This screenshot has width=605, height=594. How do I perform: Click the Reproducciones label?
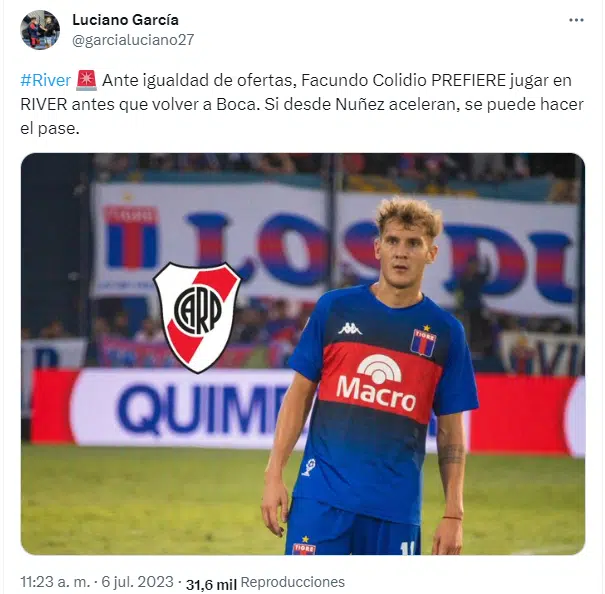[292, 582]
